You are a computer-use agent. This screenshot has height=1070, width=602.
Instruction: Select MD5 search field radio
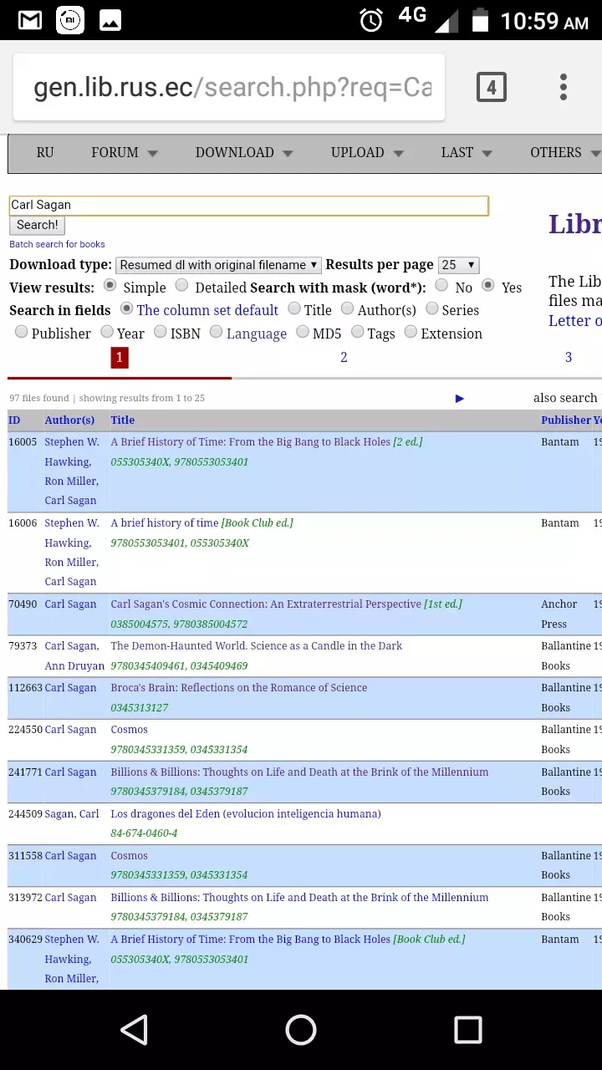[303, 332]
